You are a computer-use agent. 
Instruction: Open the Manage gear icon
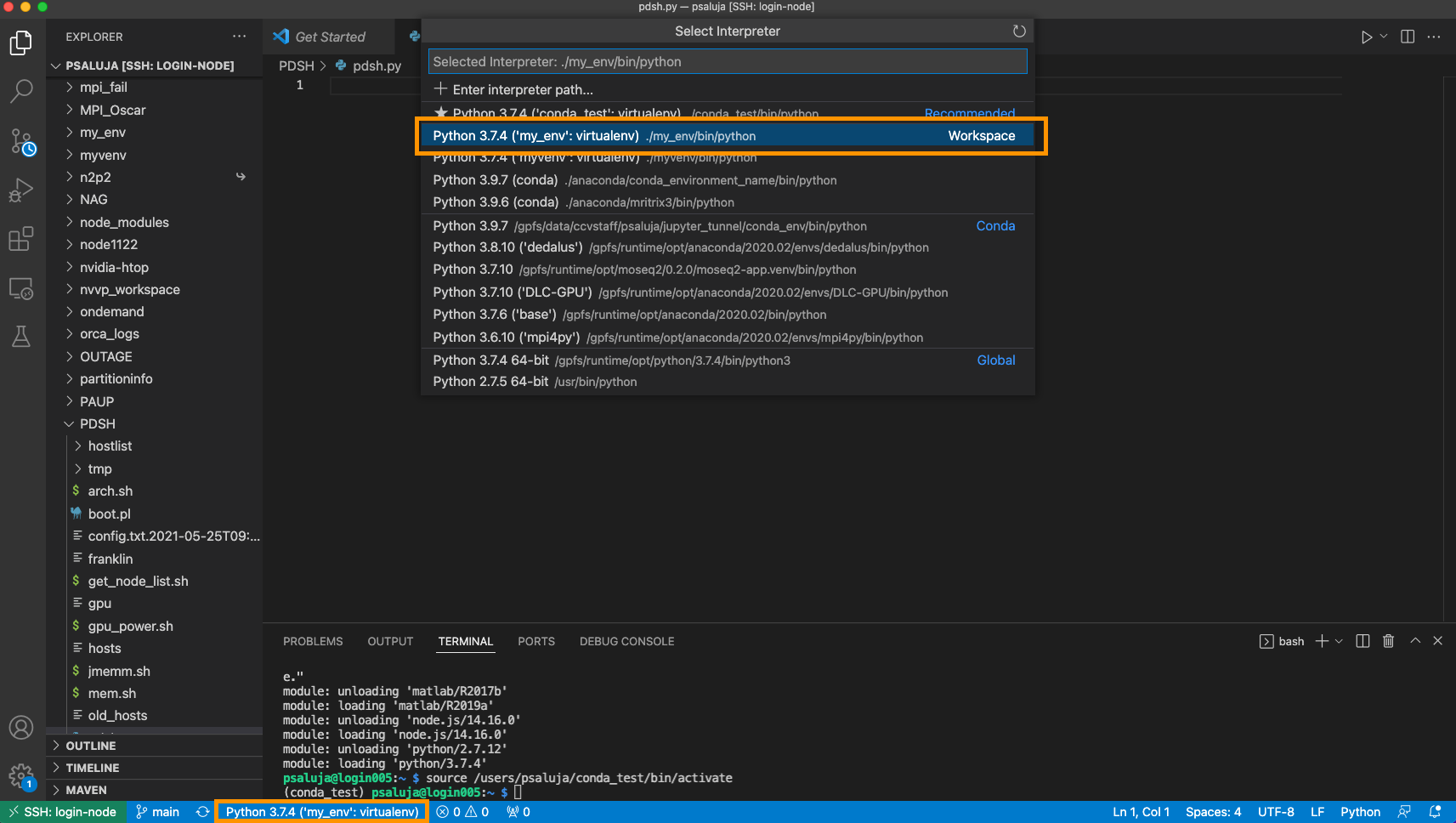(x=21, y=776)
